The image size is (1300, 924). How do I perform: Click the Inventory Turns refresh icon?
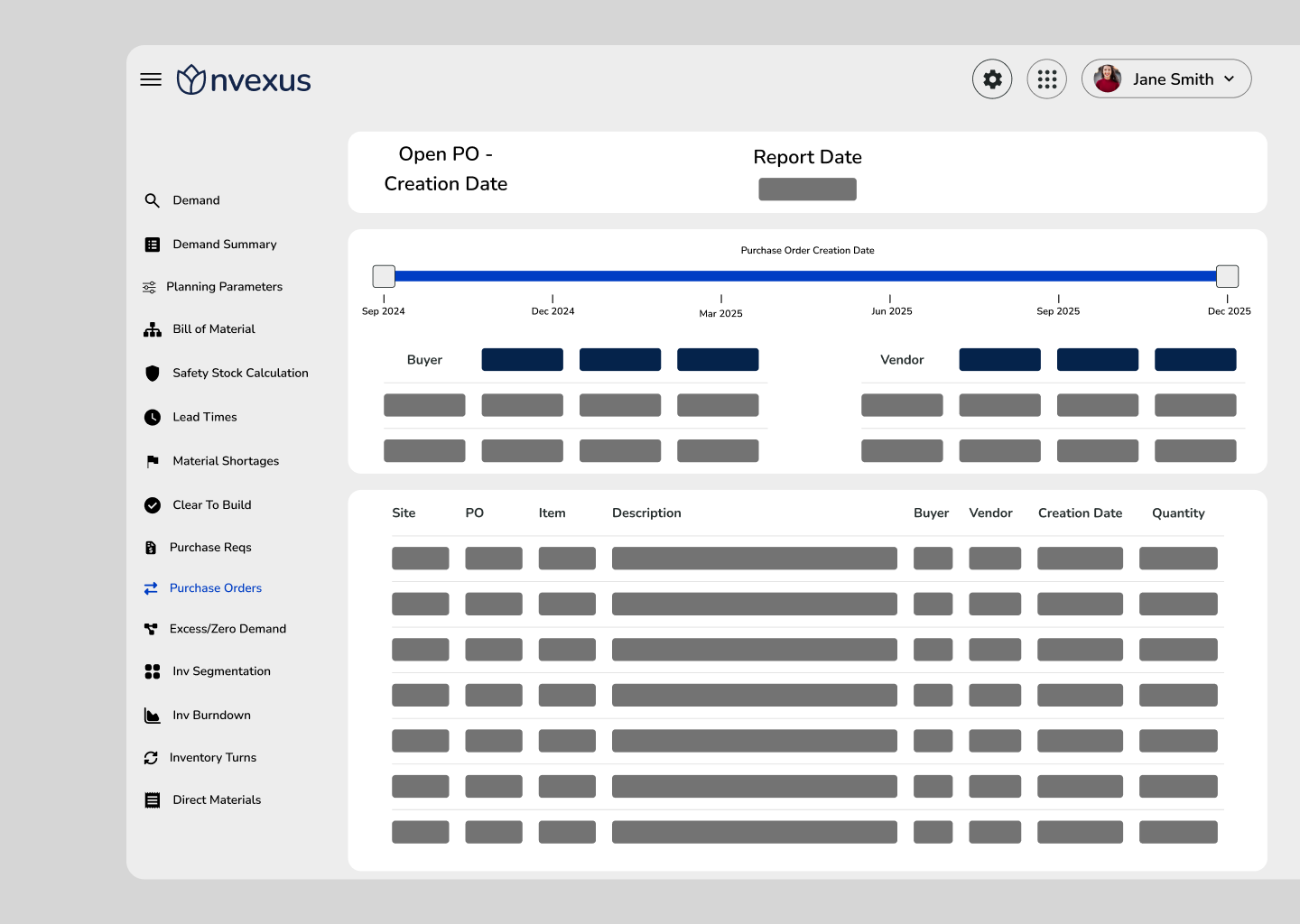pyautogui.click(x=151, y=758)
